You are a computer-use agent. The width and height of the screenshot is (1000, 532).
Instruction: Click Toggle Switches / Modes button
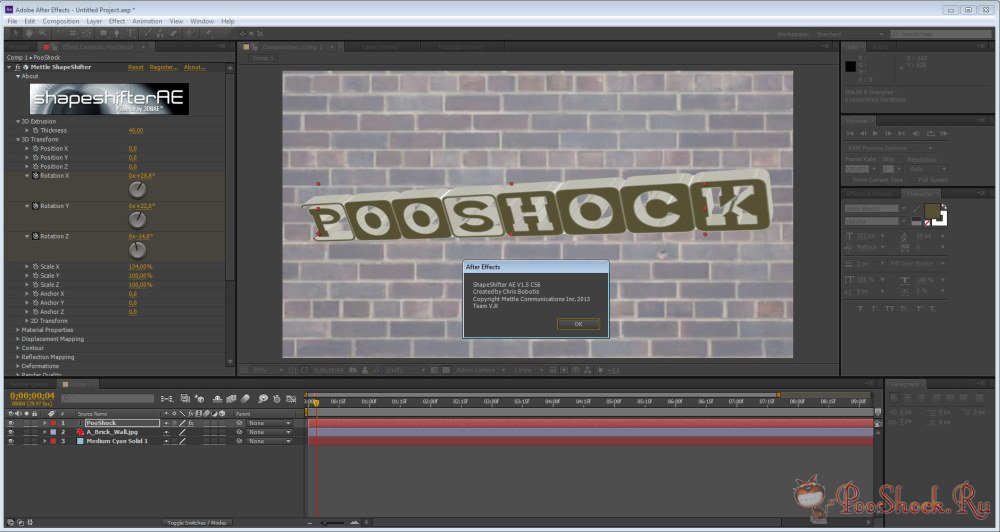[x=196, y=522]
